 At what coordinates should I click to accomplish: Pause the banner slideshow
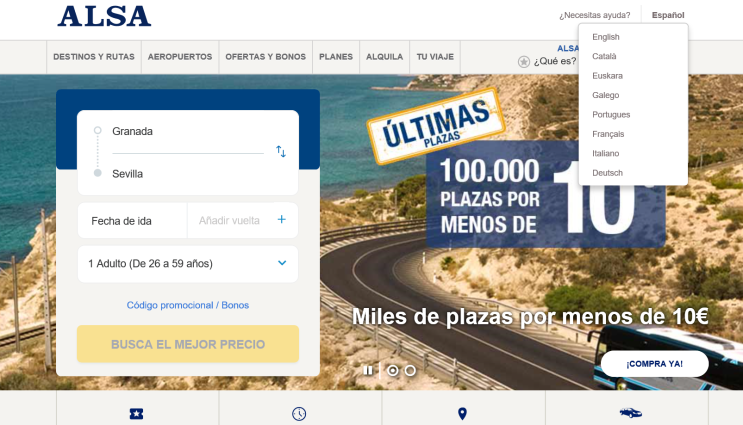tap(368, 371)
